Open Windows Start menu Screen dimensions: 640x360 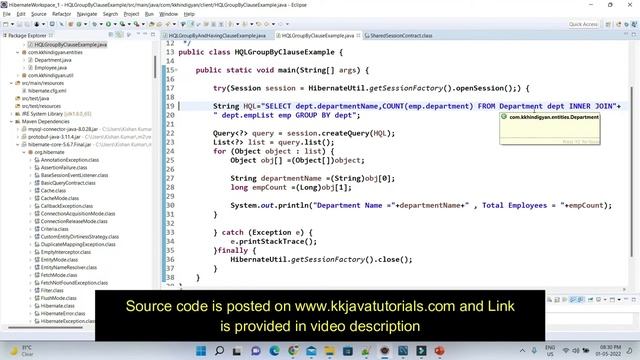[201, 351]
